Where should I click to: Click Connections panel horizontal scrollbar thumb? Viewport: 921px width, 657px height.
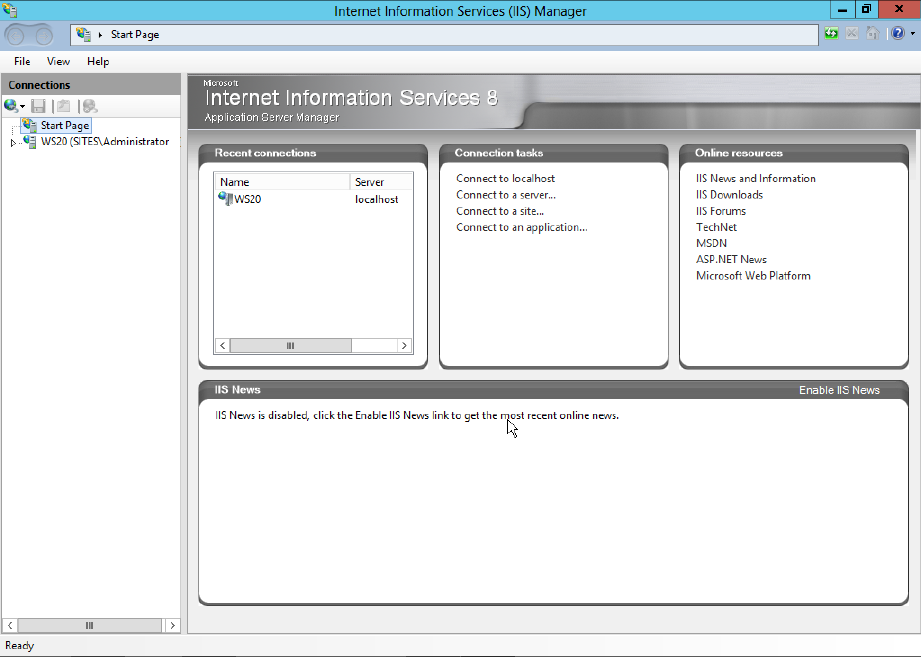(89, 625)
